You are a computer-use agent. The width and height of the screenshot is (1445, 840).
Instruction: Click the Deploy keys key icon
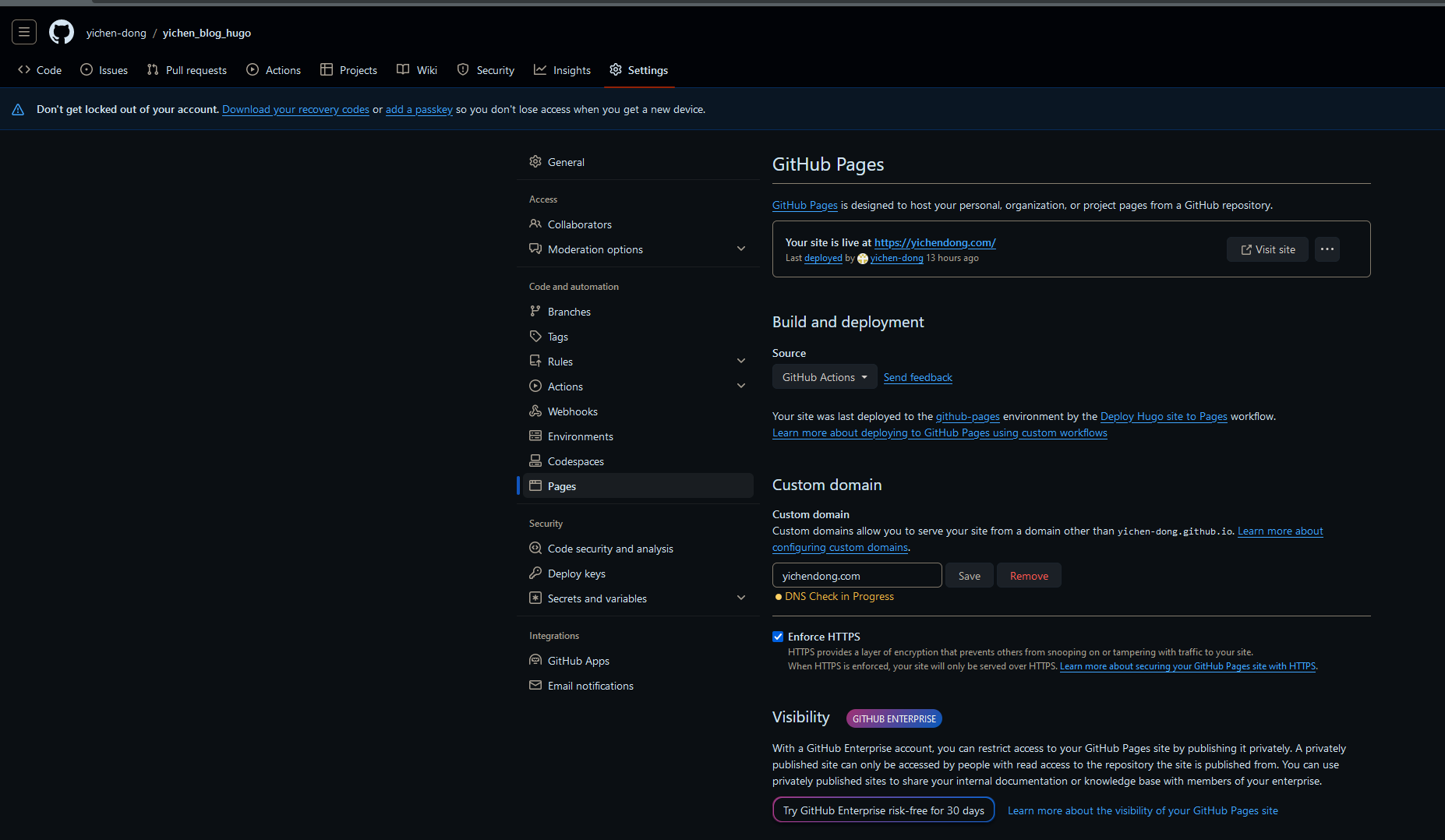535,573
